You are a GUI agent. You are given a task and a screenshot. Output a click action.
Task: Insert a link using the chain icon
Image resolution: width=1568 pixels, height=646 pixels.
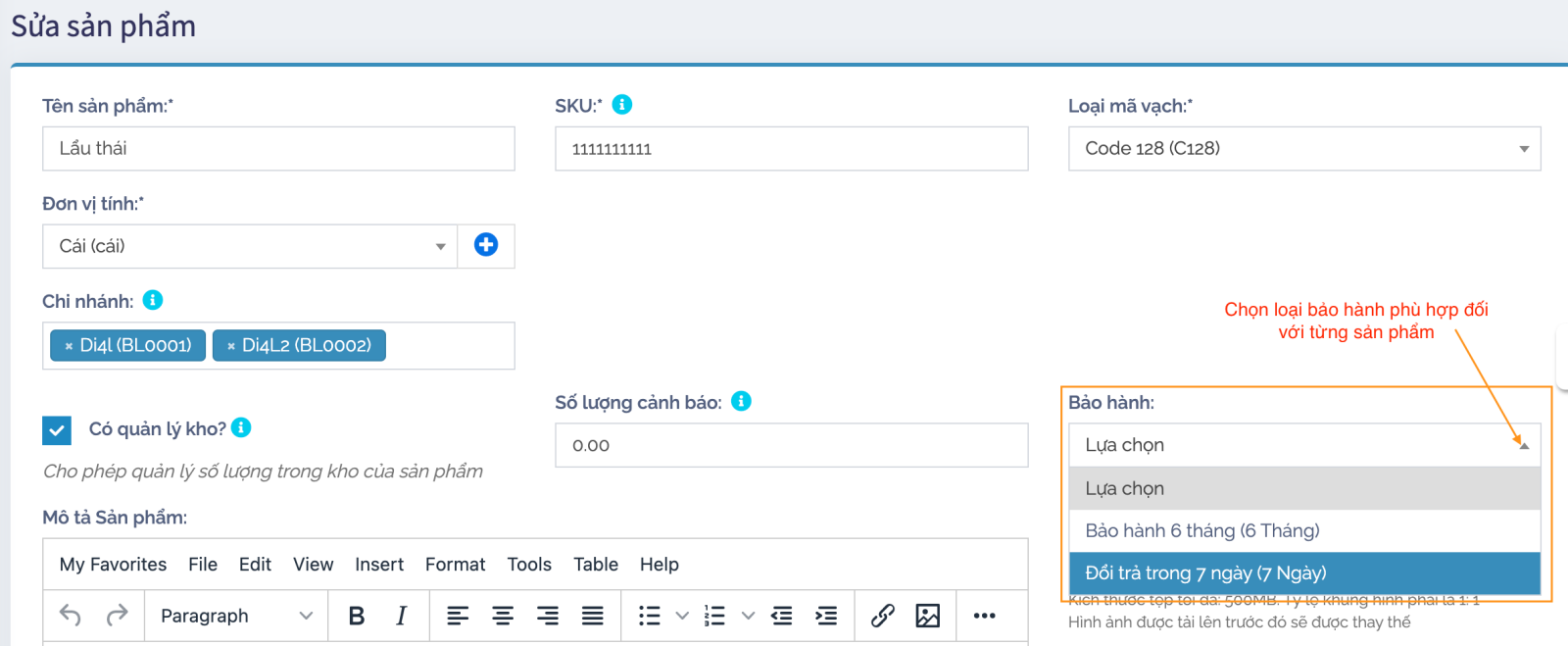click(x=882, y=616)
